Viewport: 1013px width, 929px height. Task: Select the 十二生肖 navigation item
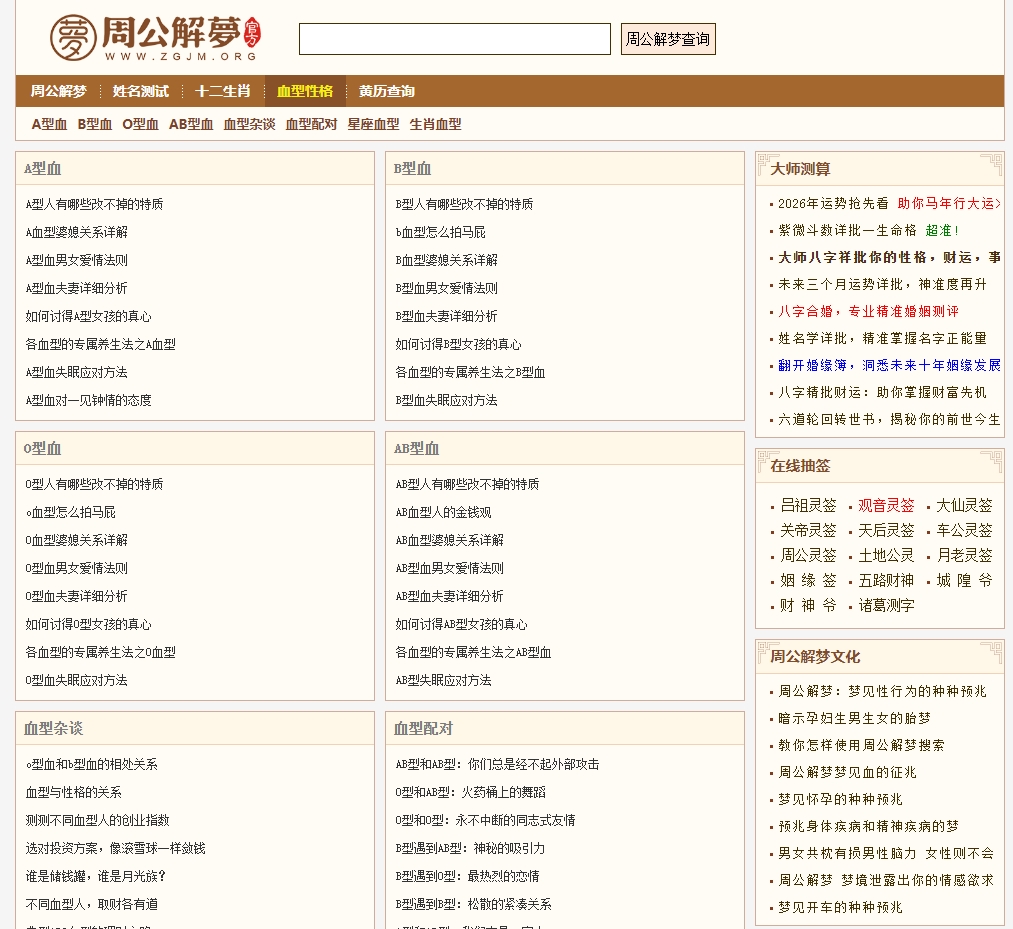pyautogui.click(x=222, y=91)
